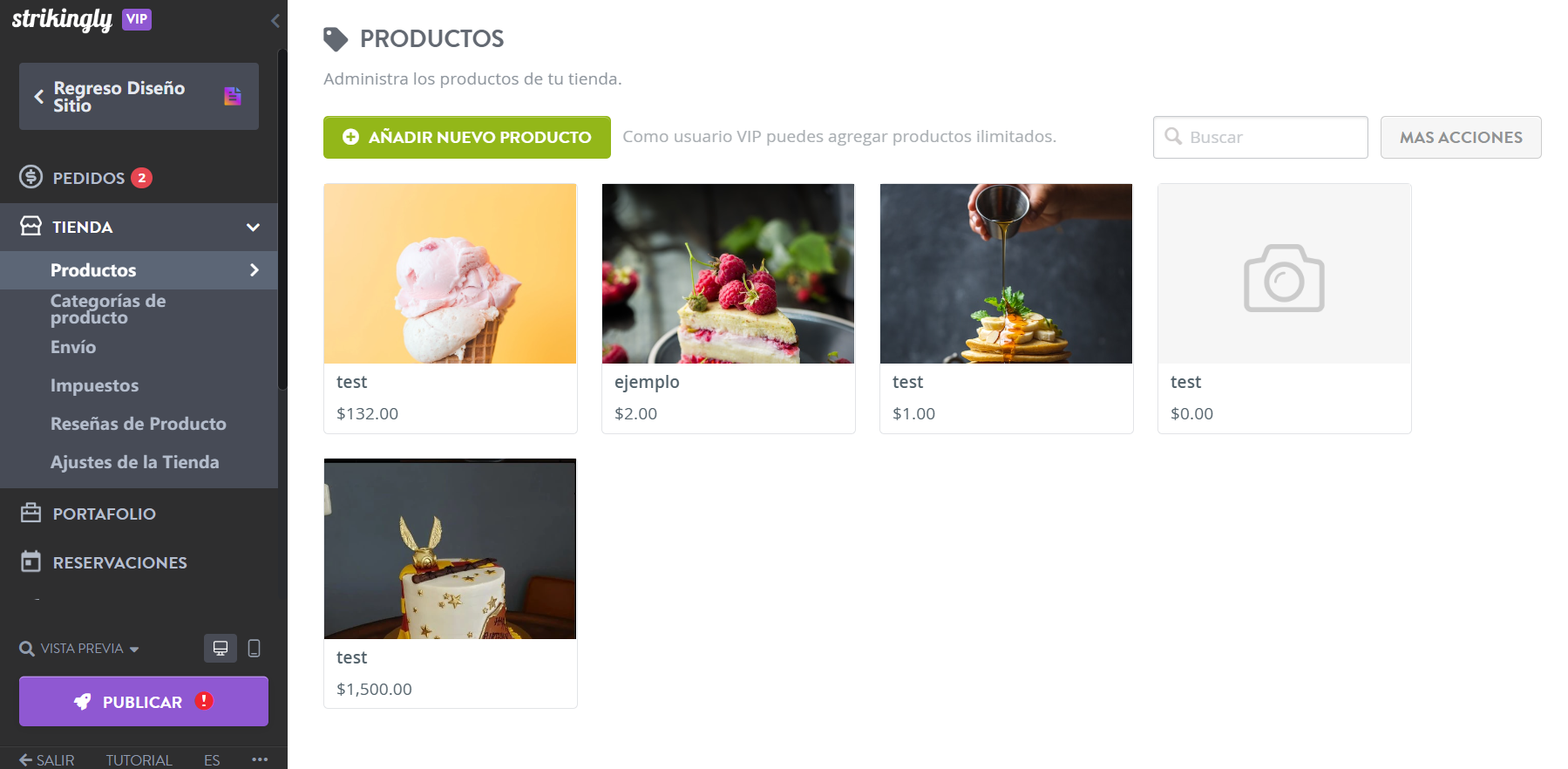1568x769 pixels.
Task: Collapse the Tienda section
Action: tap(253, 228)
